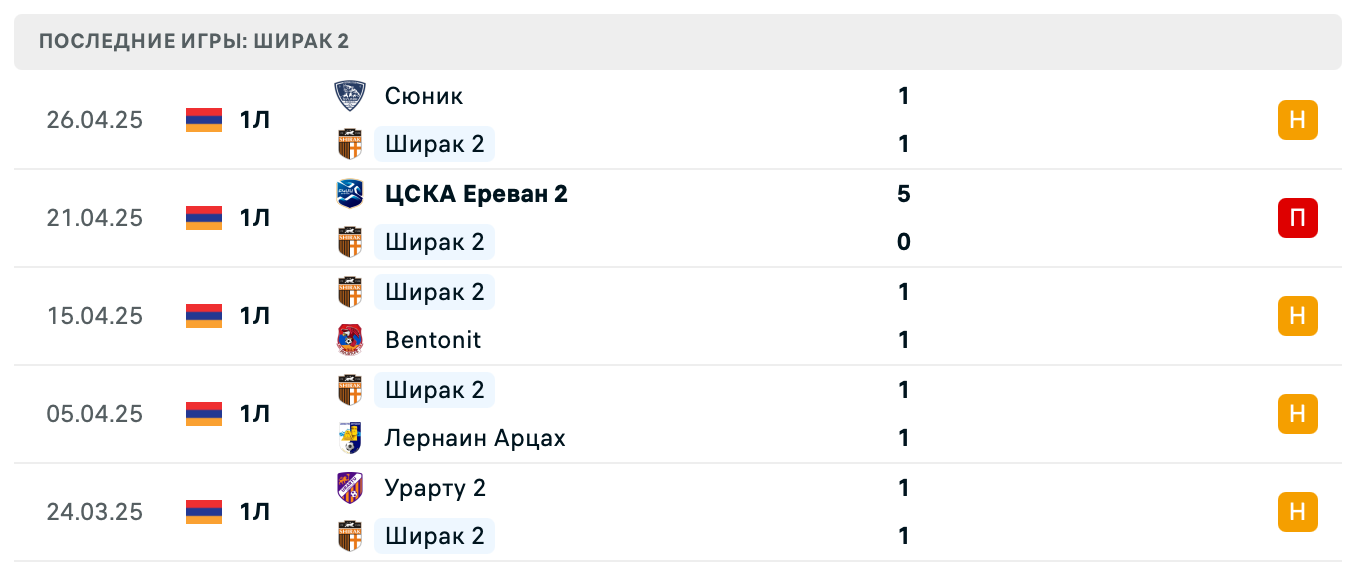The height and width of the screenshot is (578, 1356).
Task: Click the Сюник team crest icon
Action: 350,96
